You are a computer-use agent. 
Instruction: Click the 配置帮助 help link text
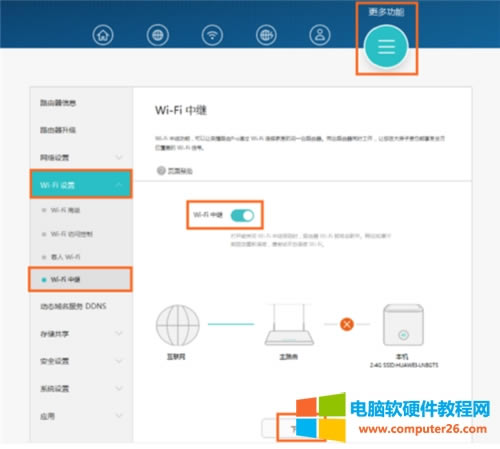pyautogui.click(x=180, y=171)
